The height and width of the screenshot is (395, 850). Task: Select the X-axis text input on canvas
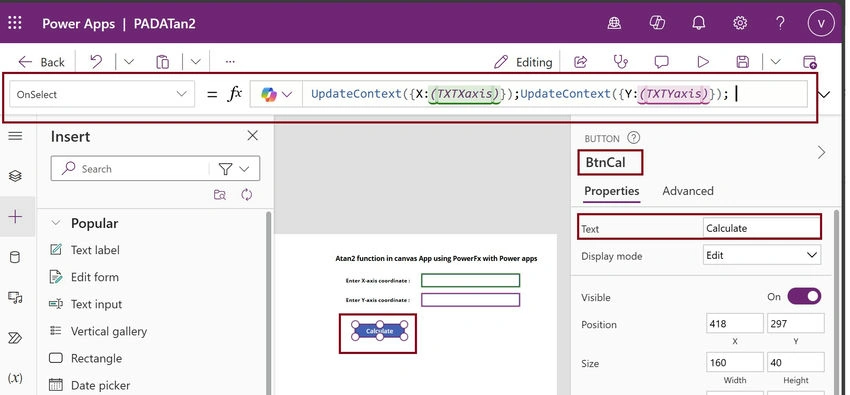[471, 280]
